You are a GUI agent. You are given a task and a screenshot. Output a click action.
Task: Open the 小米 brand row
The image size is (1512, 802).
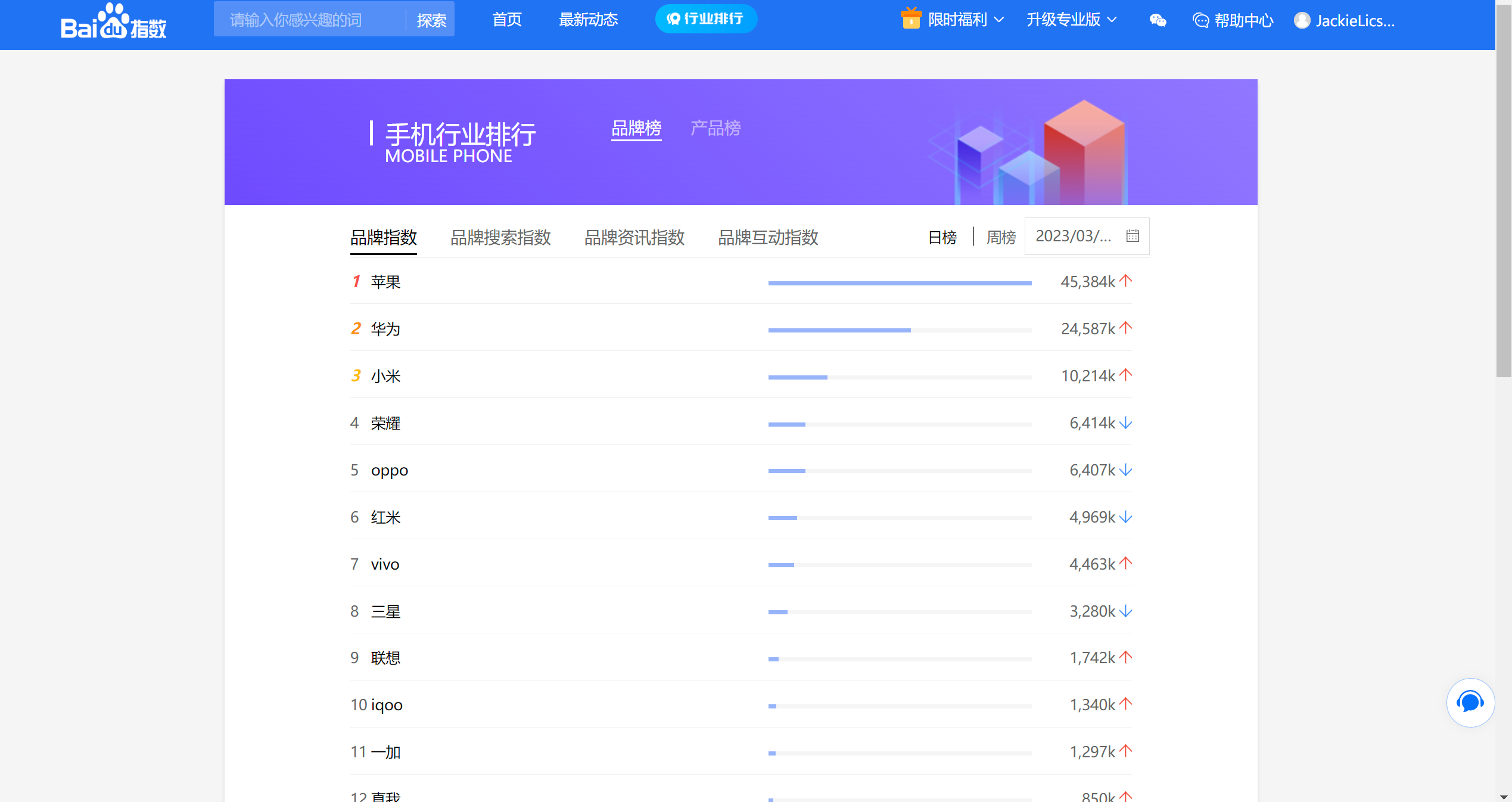741,375
